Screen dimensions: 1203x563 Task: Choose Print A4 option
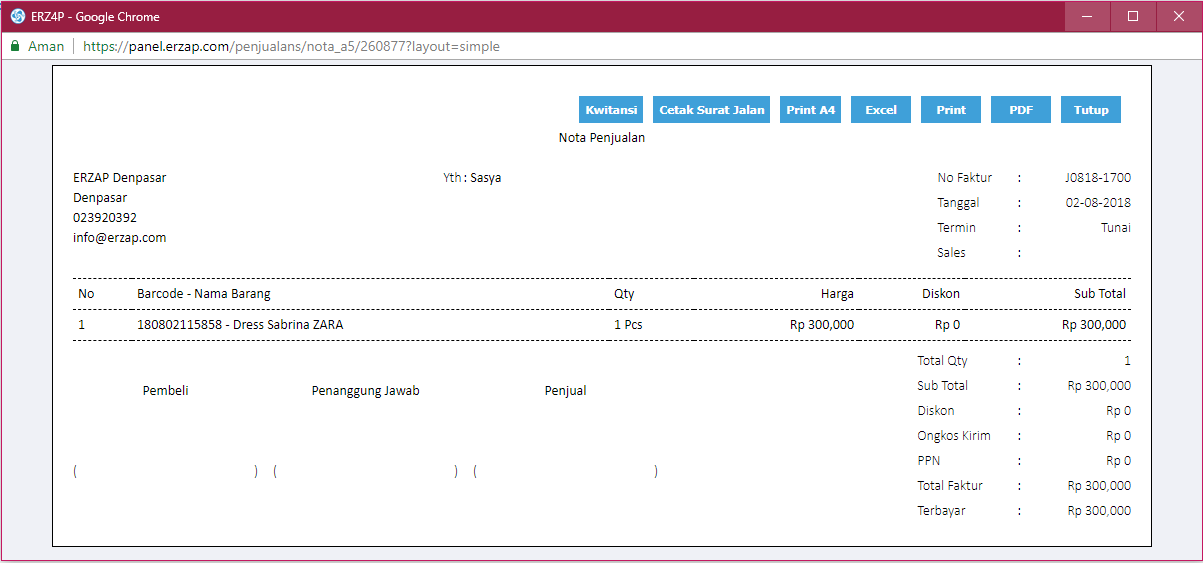[x=810, y=110]
